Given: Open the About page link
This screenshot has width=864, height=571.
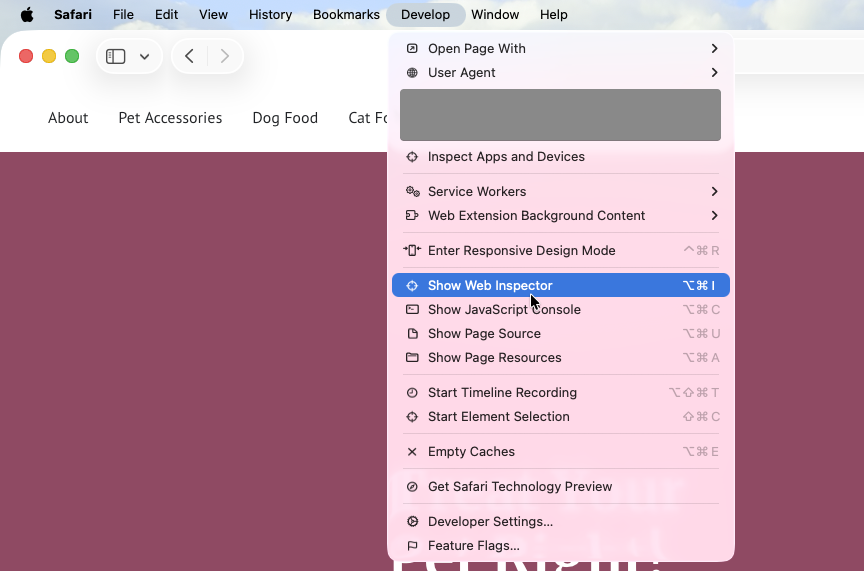Looking at the screenshot, I should tap(68, 118).
